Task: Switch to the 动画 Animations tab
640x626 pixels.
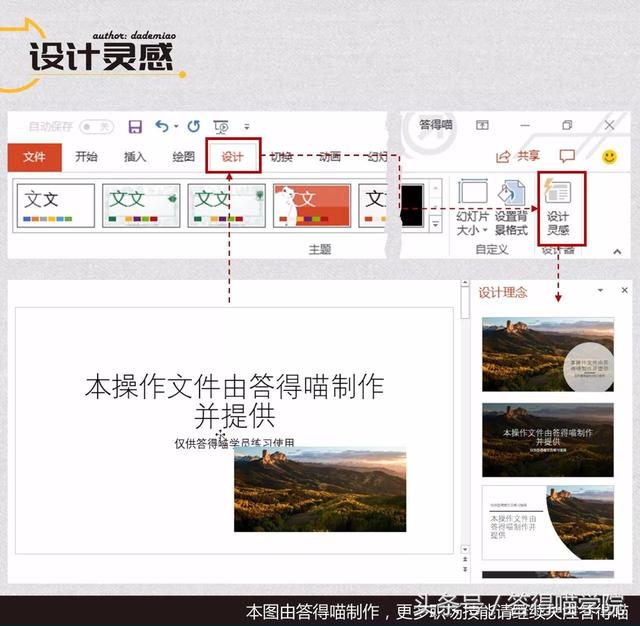Action: point(330,157)
